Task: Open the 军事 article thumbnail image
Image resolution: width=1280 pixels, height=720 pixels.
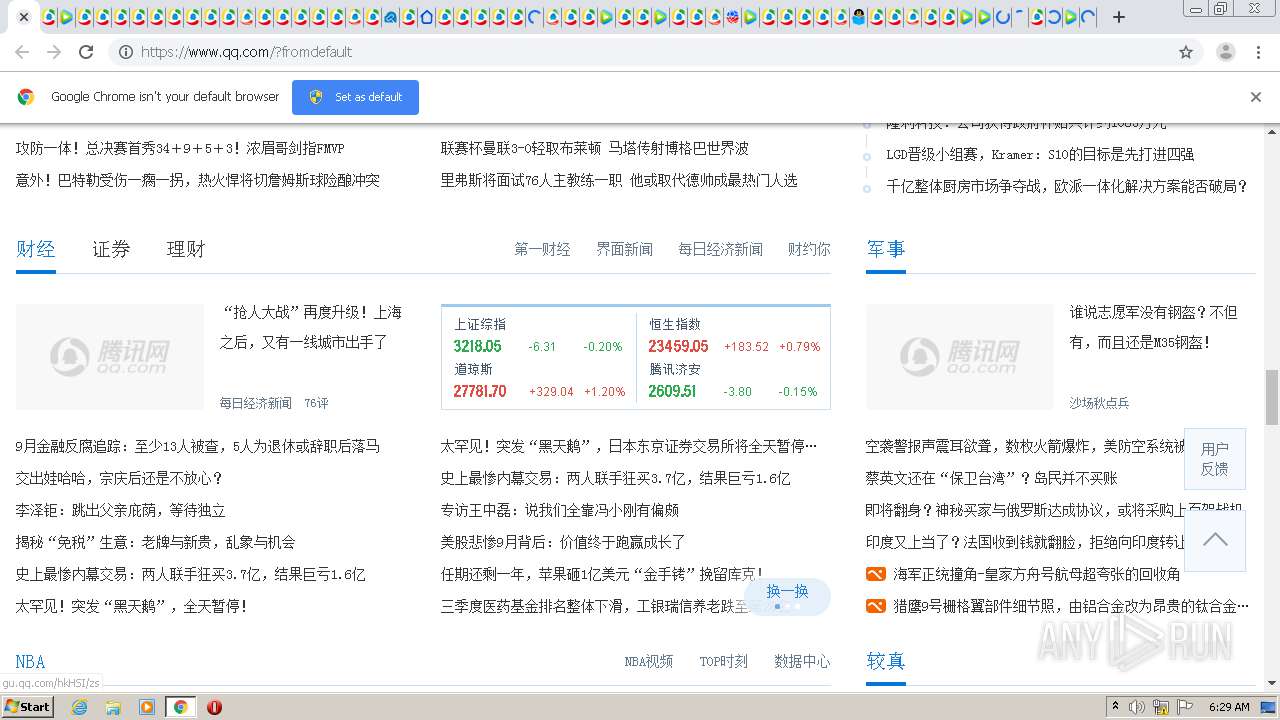Action: coord(960,357)
